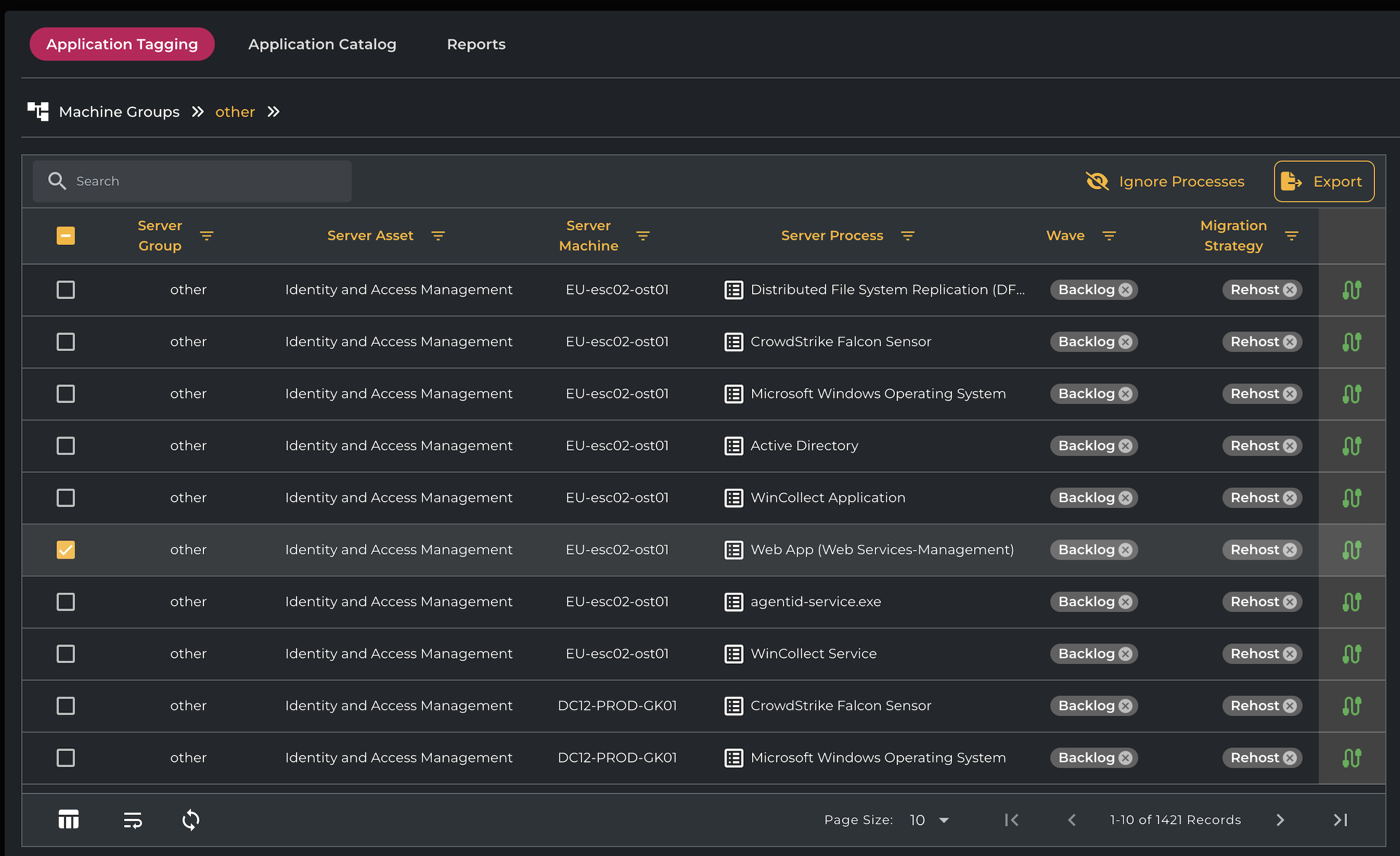Open Server Process column filter
1400x856 pixels.
[x=907, y=236]
